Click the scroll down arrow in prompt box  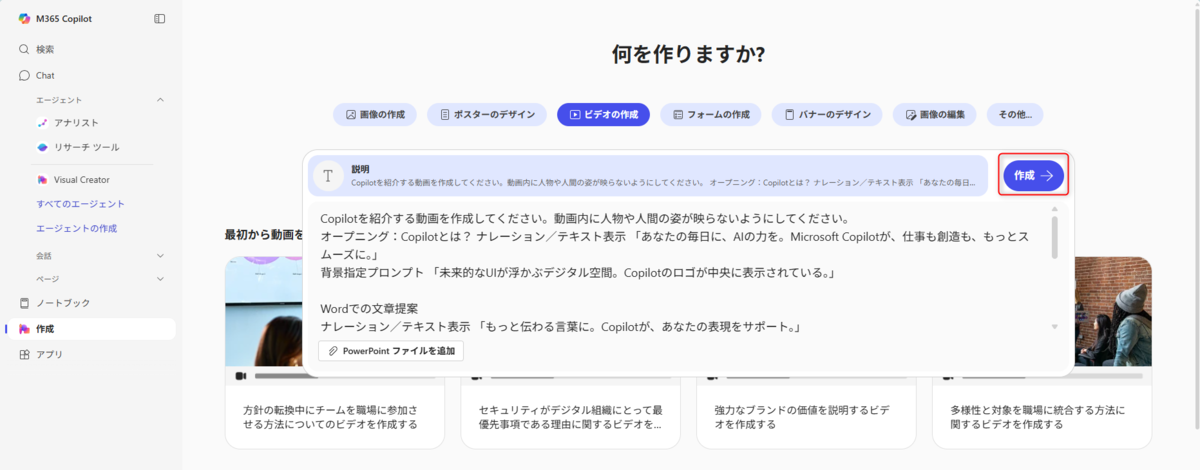click(1054, 327)
